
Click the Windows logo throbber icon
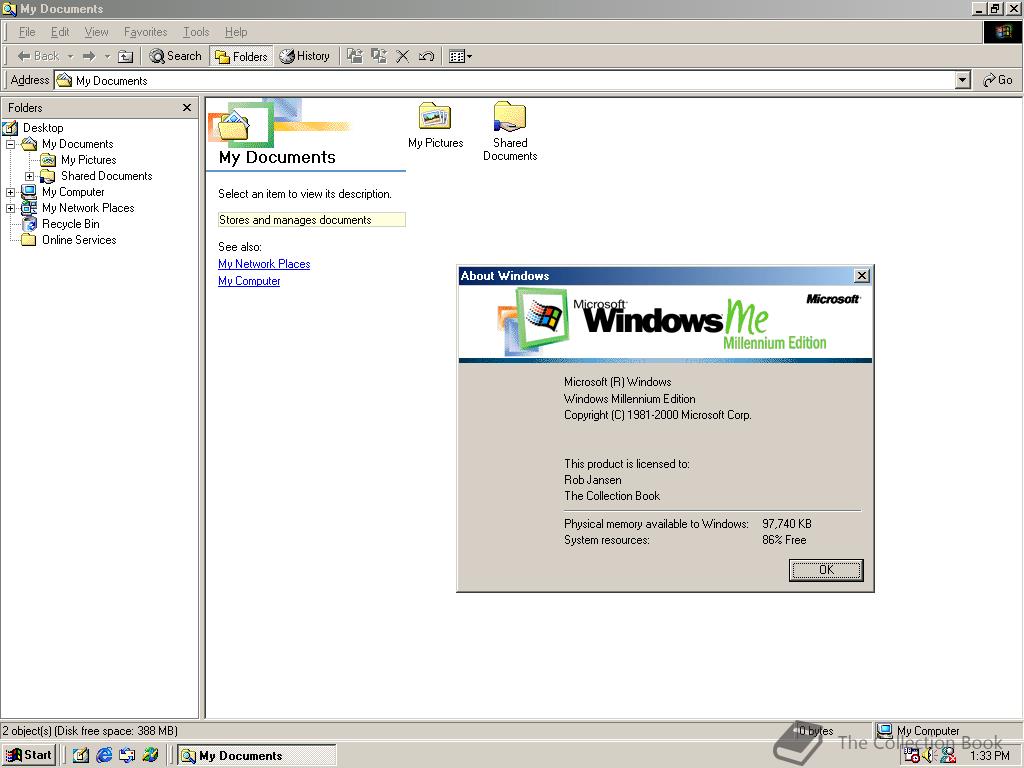point(1002,32)
